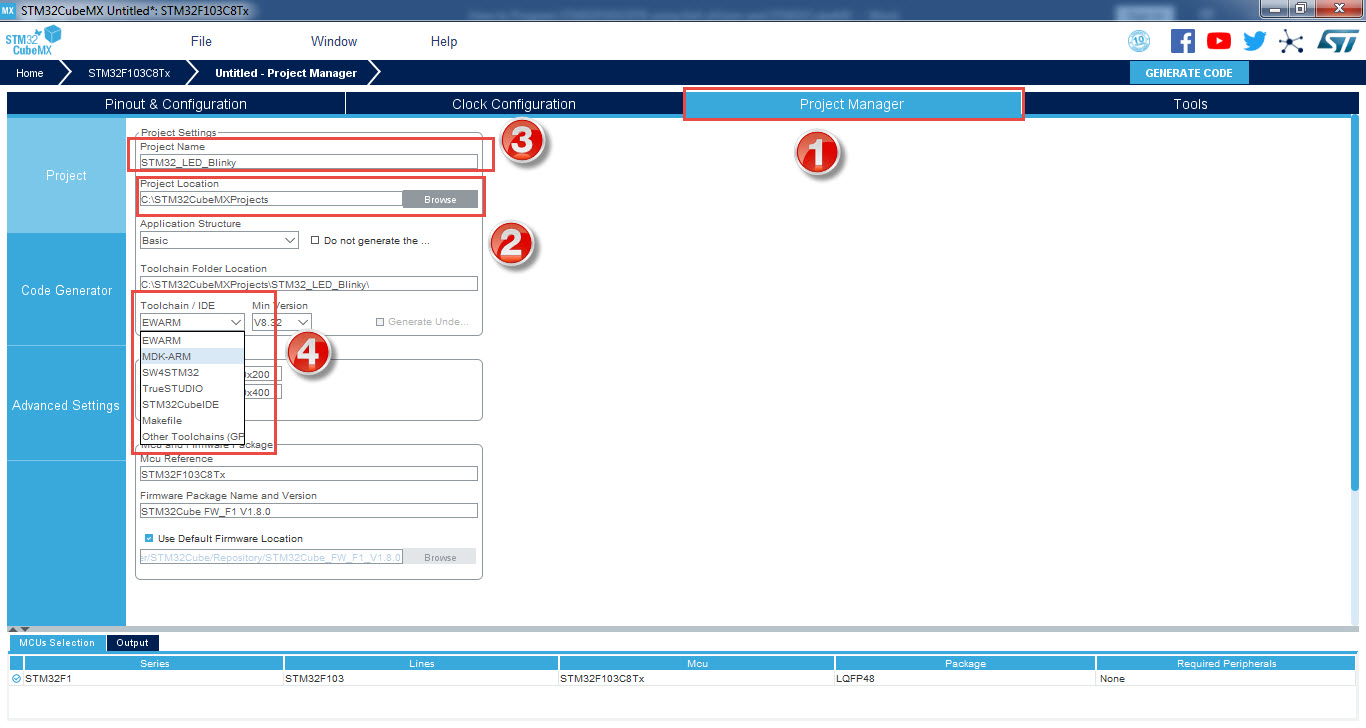Click the Project Name input field

(x=309, y=162)
